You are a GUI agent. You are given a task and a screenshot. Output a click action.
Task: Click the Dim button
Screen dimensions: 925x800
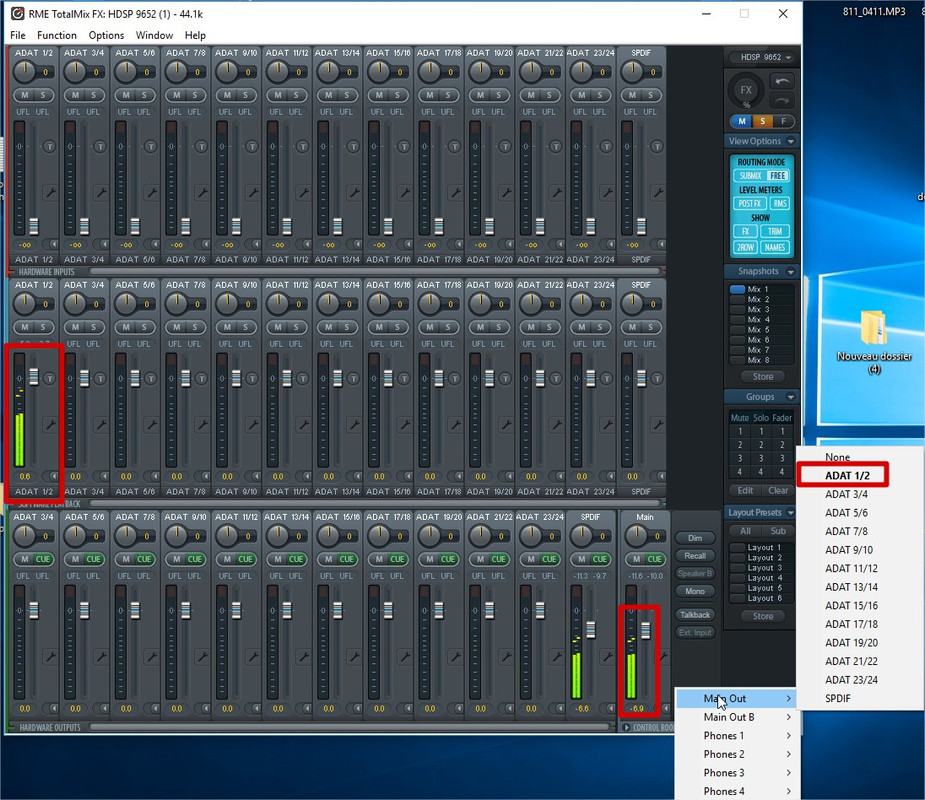(x=695, y=538)
